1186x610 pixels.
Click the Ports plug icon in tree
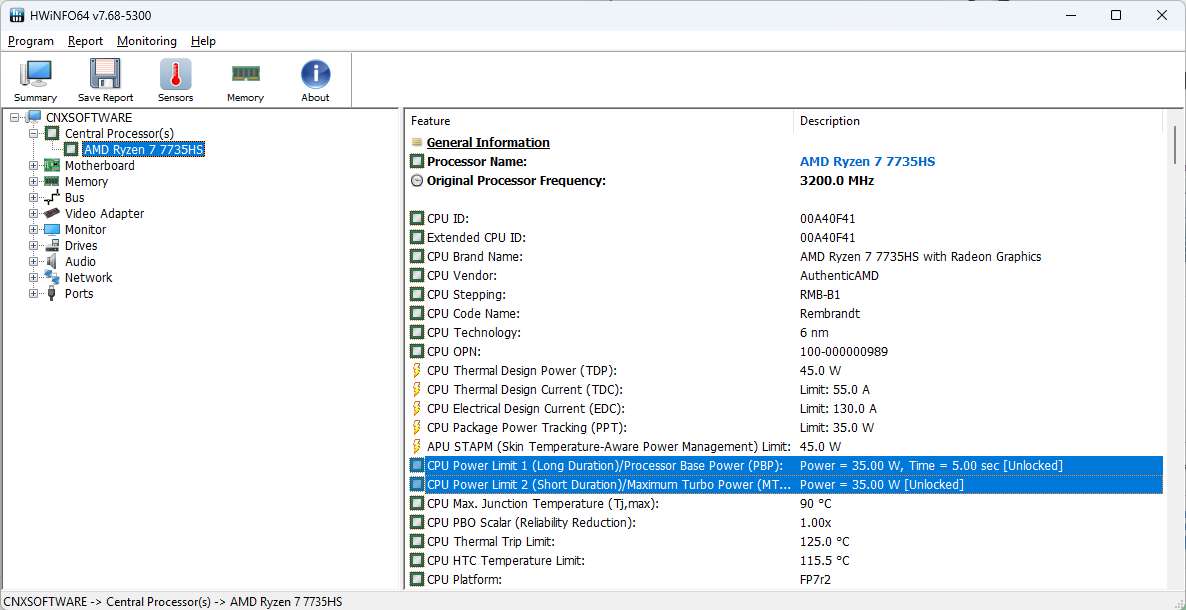[52, 294]
